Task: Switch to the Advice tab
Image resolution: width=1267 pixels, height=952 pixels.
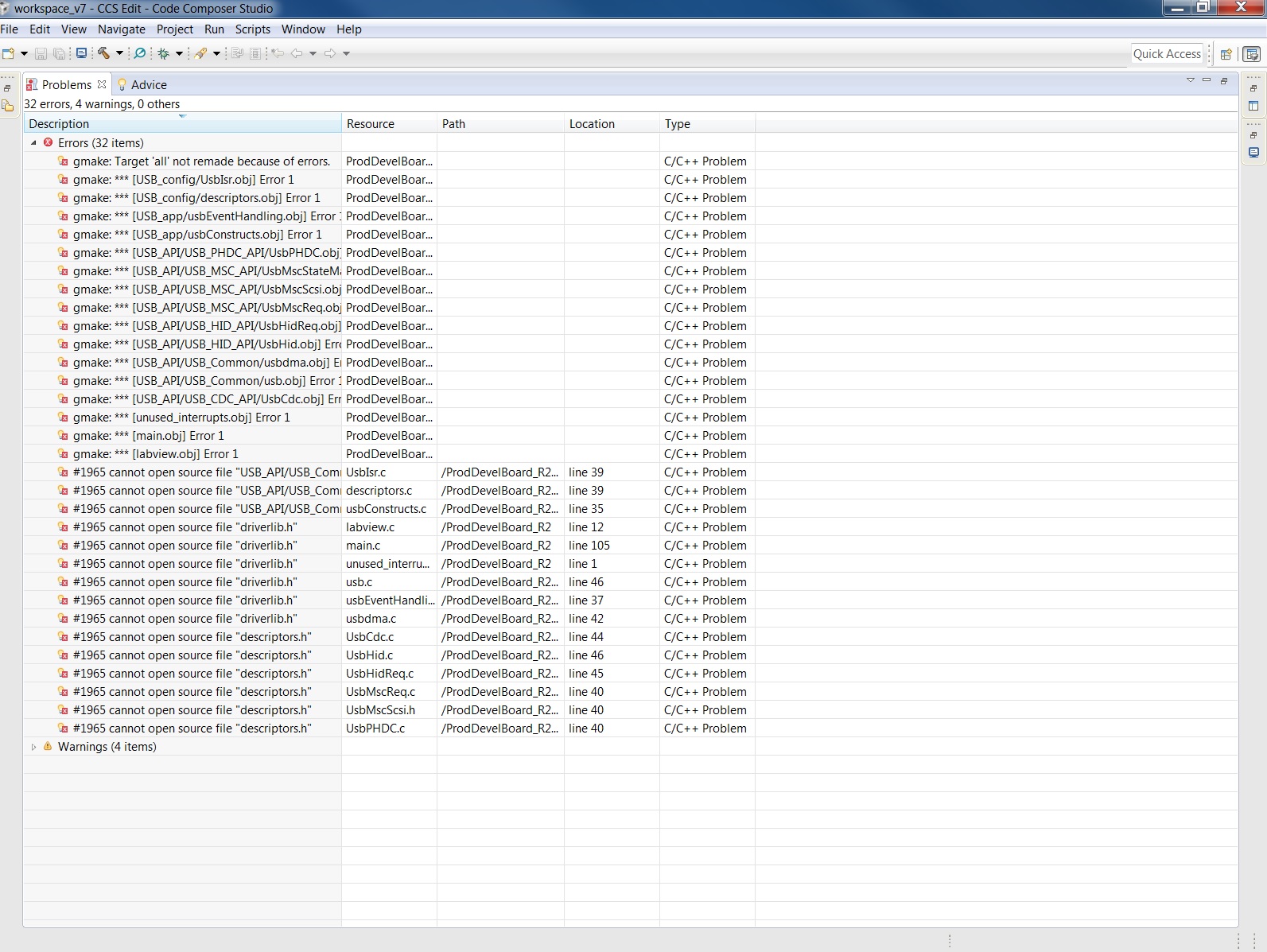Action: pos(142,84)
